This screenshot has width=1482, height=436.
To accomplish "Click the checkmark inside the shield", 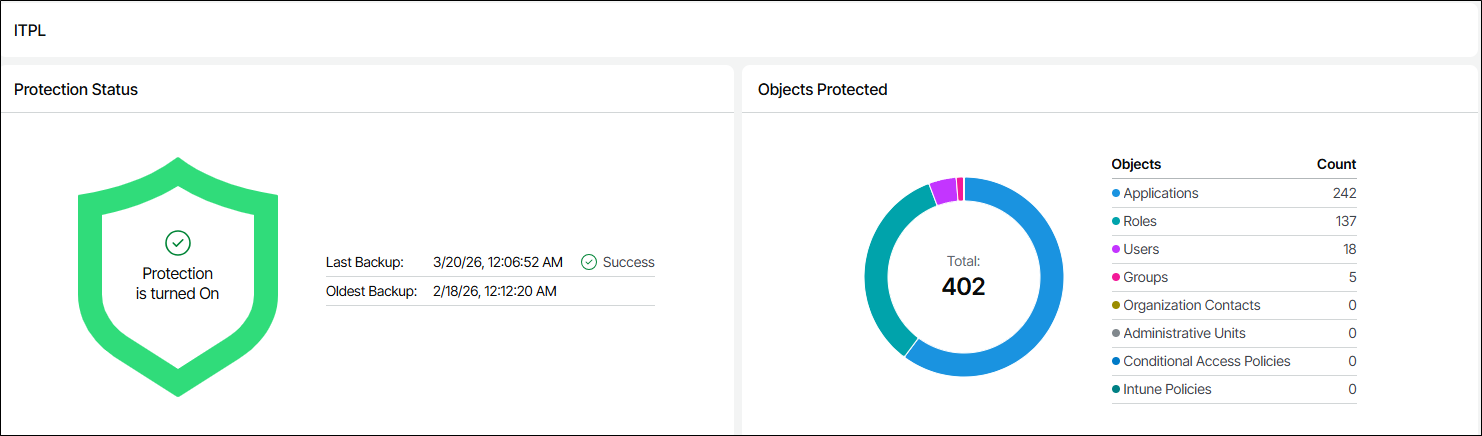I will pos(178,242).
